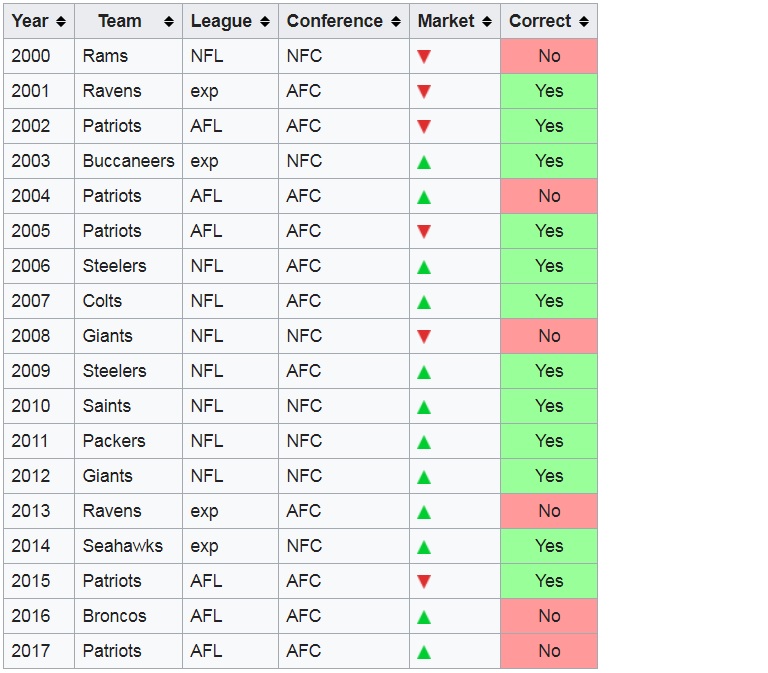Click green up arrow for 2017 Patriots
This screenshot has width=768, height=673.
(424, 652)
